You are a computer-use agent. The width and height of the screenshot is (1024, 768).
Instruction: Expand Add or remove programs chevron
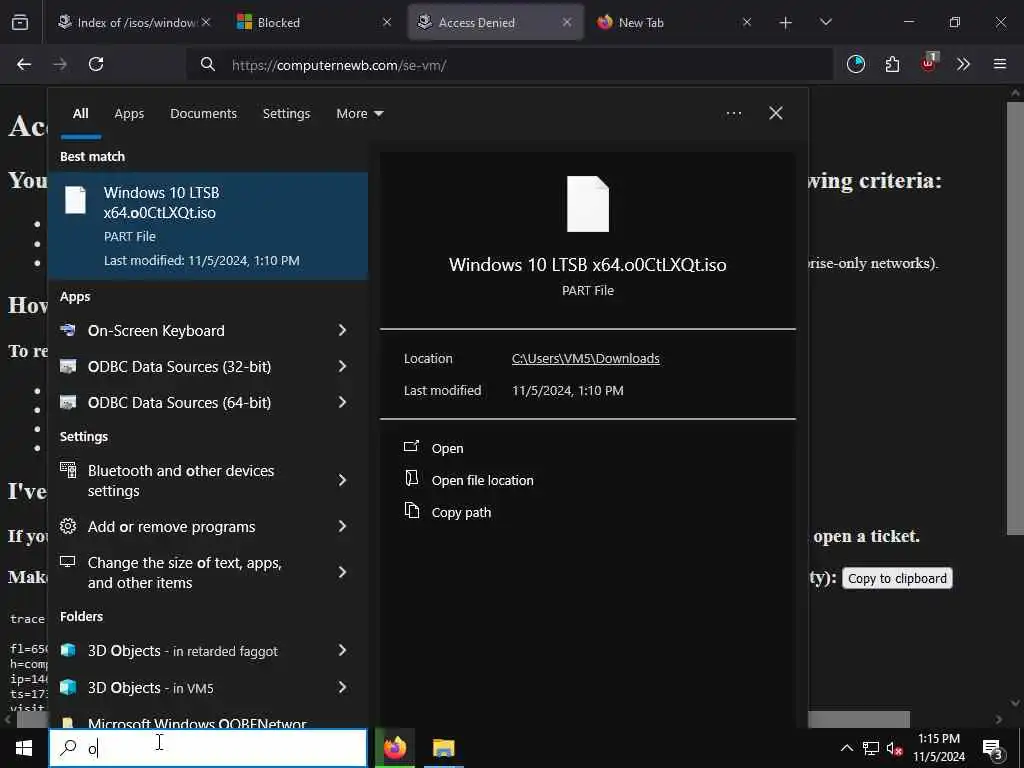[342, 526]
